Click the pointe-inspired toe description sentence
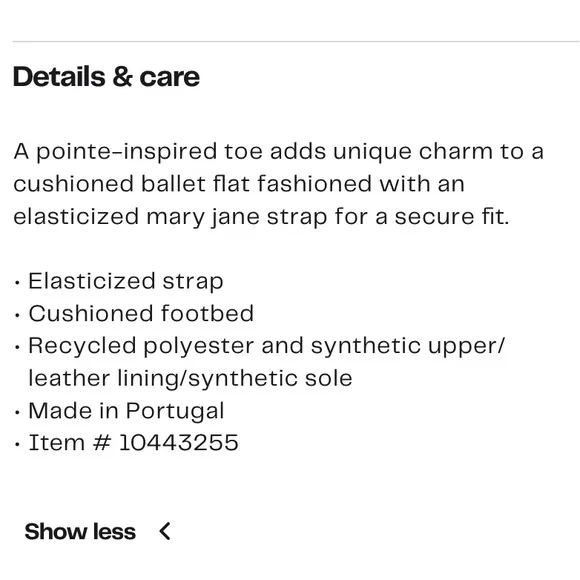580x580 pixels. 278,184
